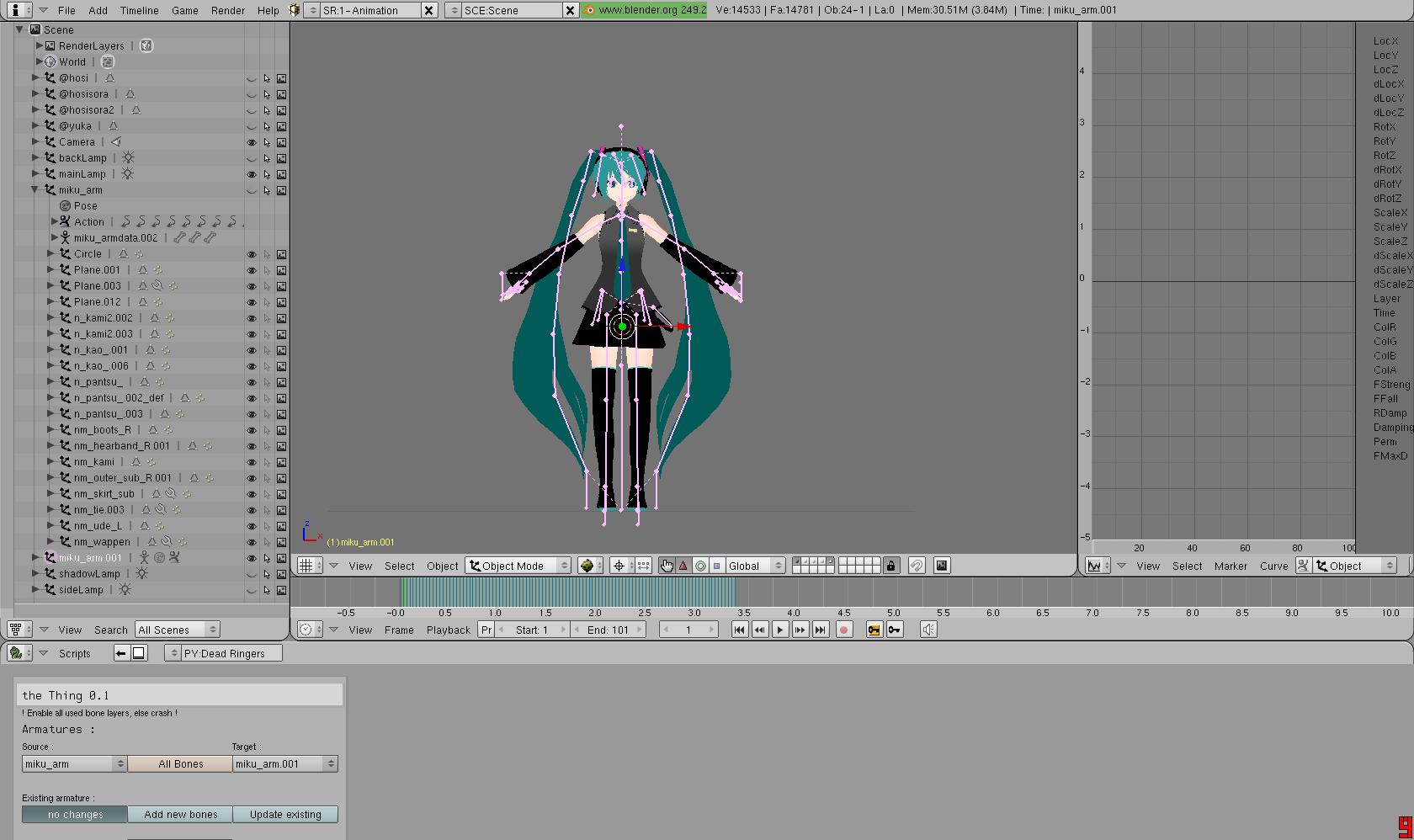Open the Add menu
The width and height of the screenshot is (1414, 840).
(98, 10)
